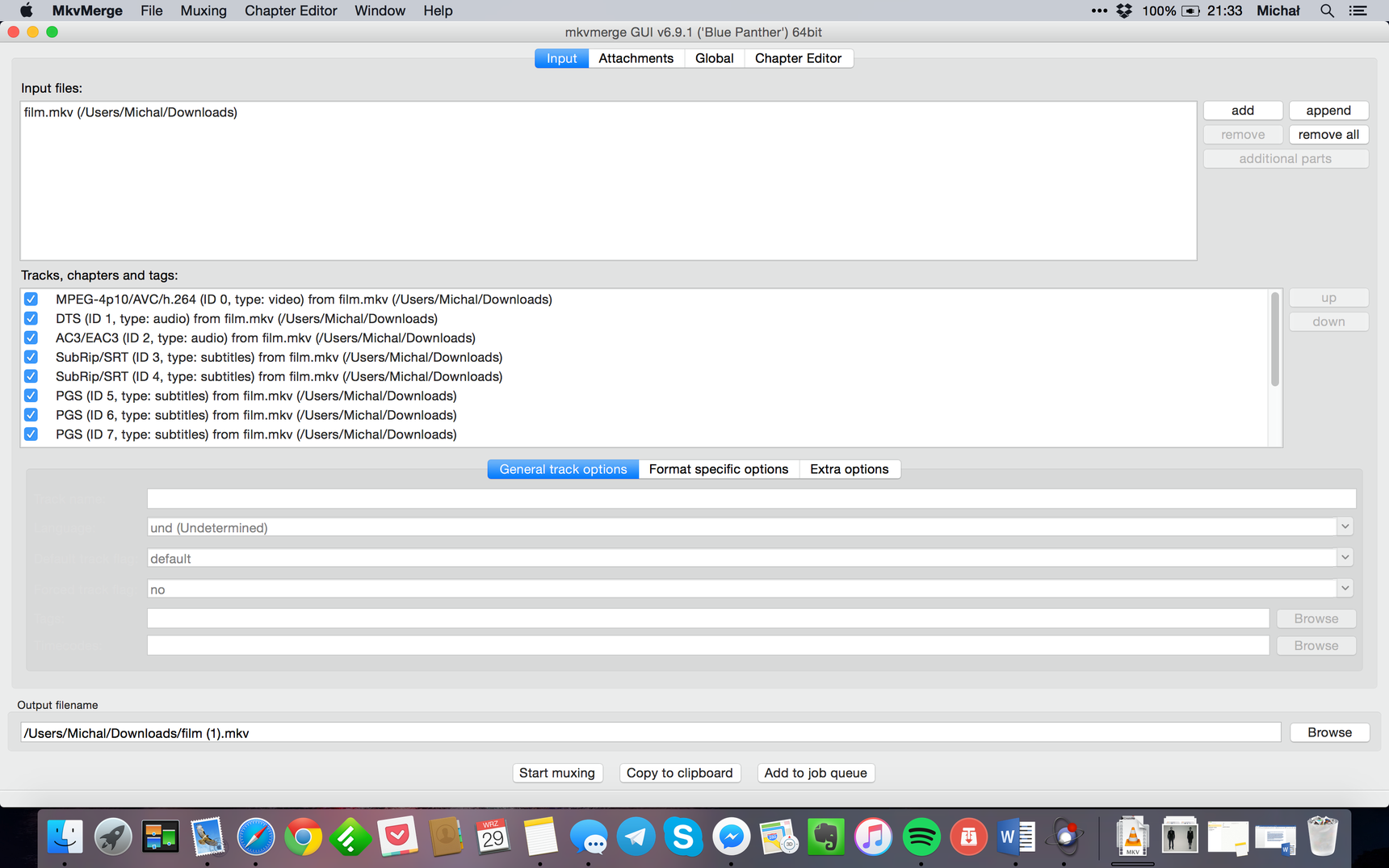Open Messages speech bubble in dock
The image size is (1389, 868).
point(588,837)
